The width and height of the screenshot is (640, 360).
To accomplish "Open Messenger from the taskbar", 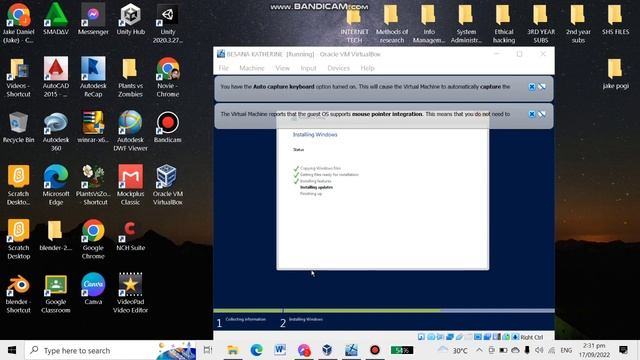I will coord(304,350).
